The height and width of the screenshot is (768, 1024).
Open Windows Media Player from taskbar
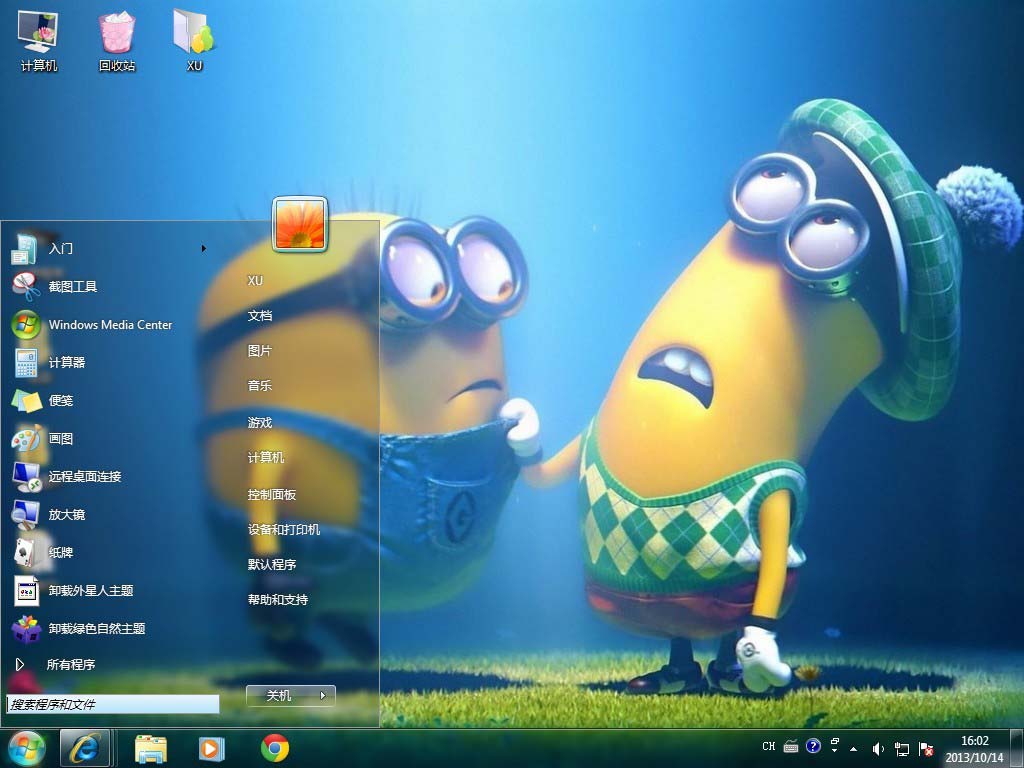point(211,747)
